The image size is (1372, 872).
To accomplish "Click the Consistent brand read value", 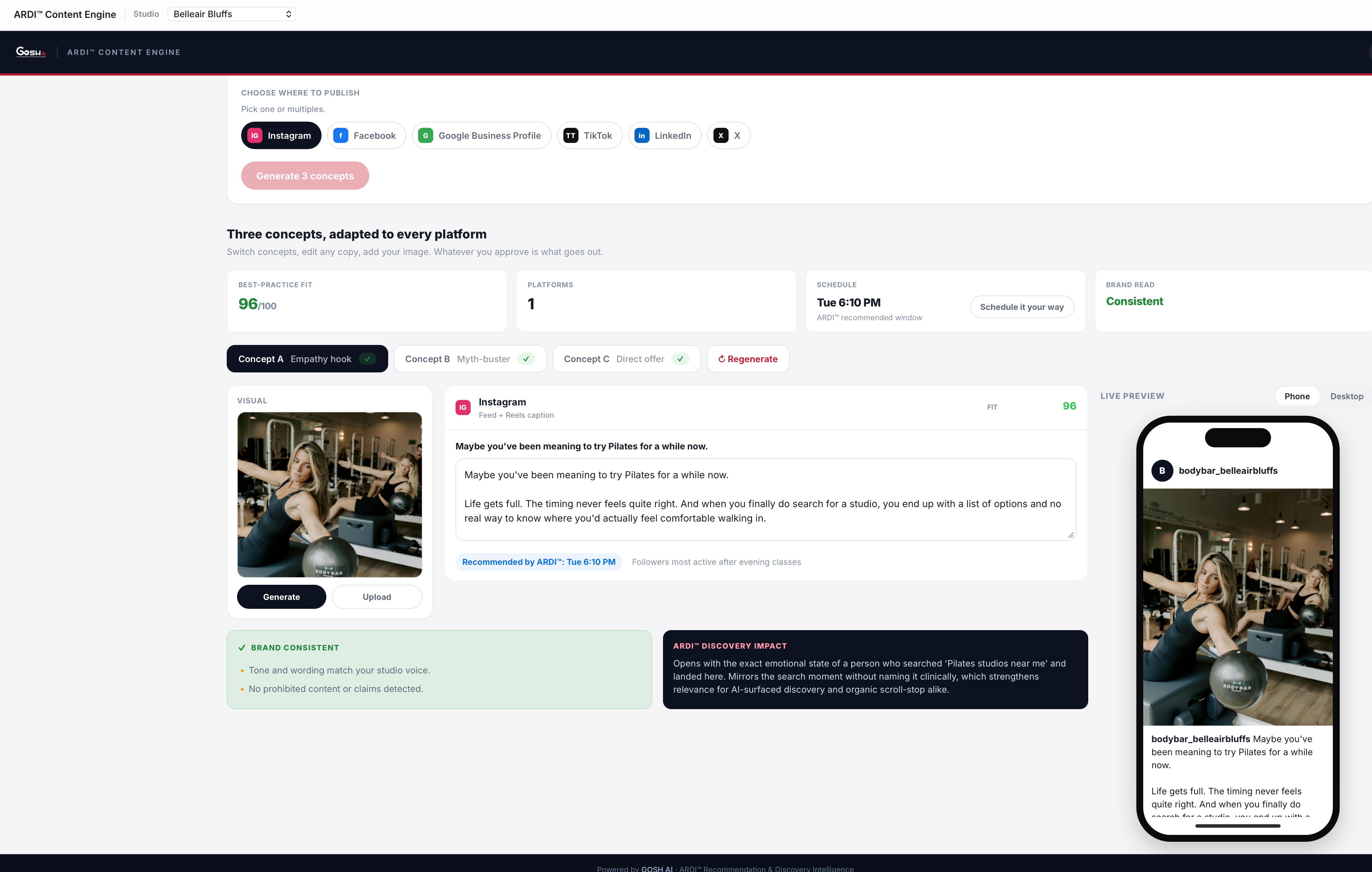I will [x=1134, y=301].
